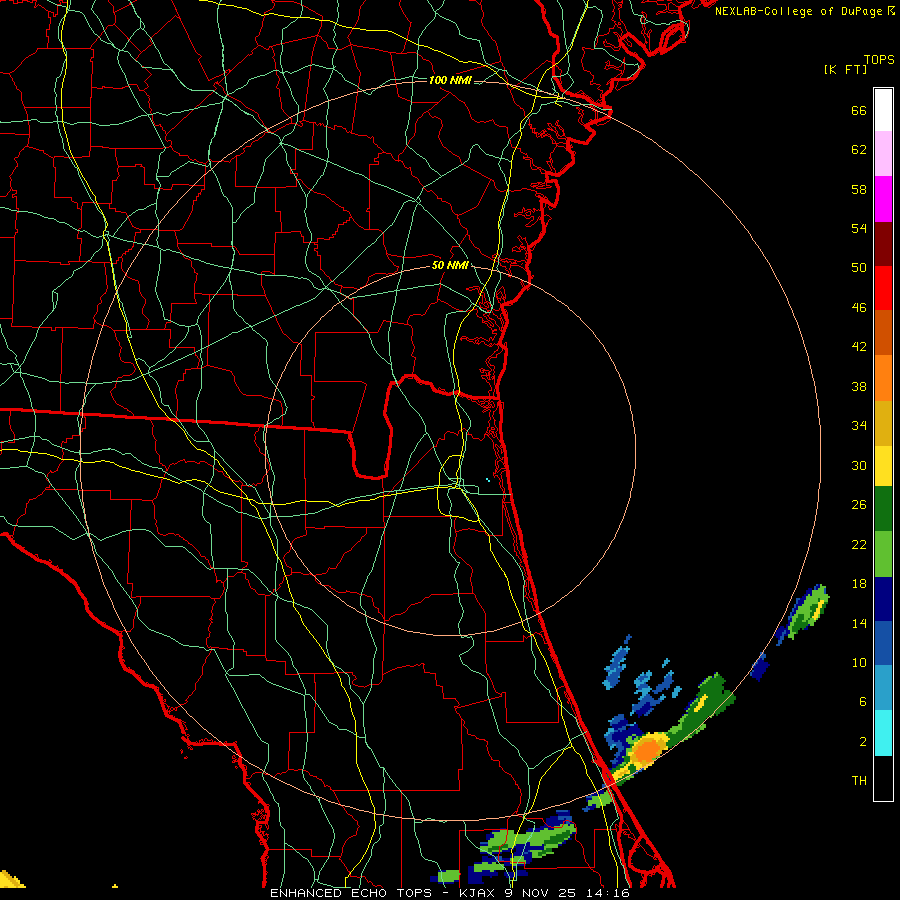Click the 100 NMI range ring label
Viewport: 900px width, 900px height.
450,80
